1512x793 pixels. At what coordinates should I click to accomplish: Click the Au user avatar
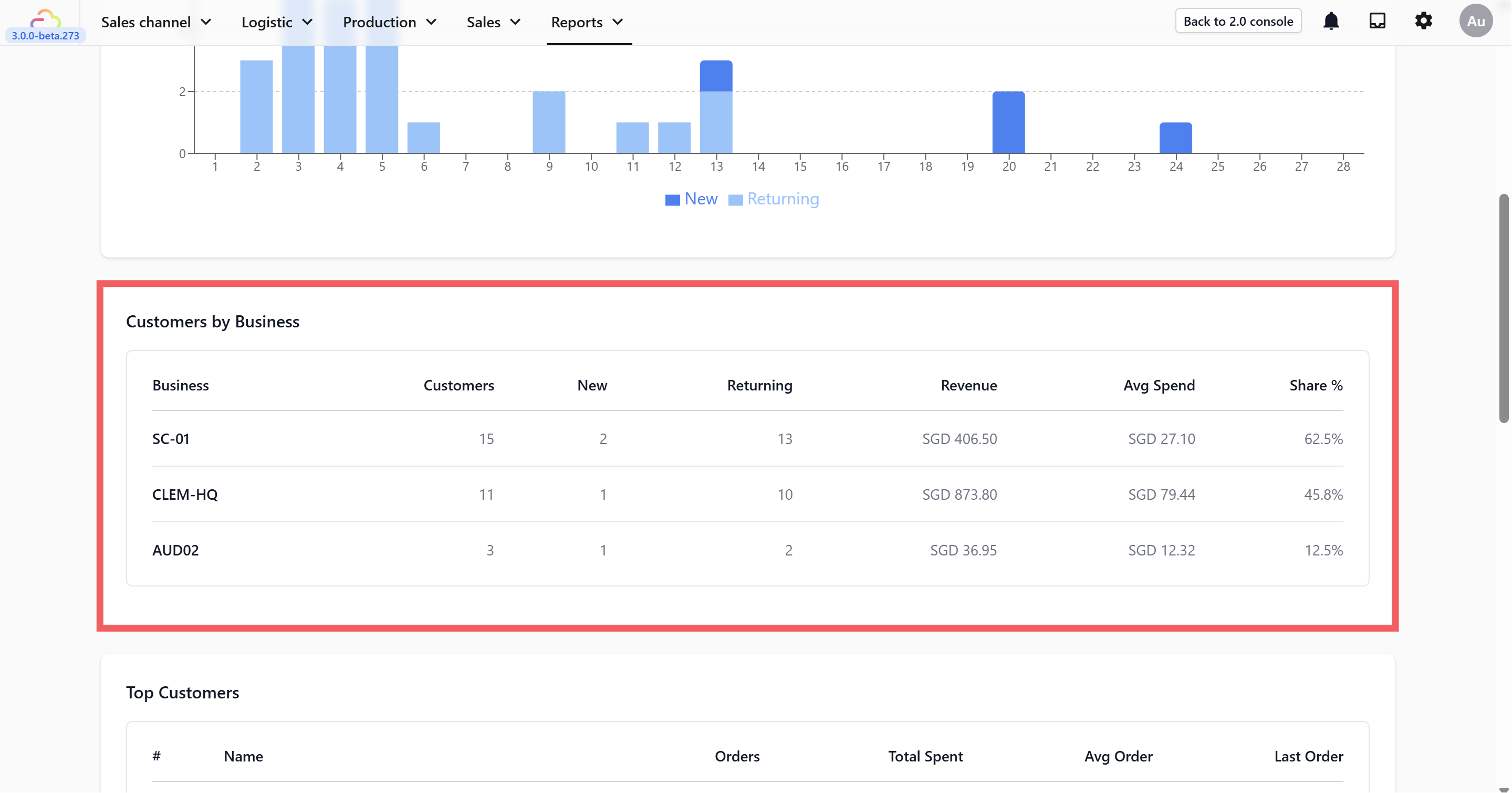(1475, 21)
